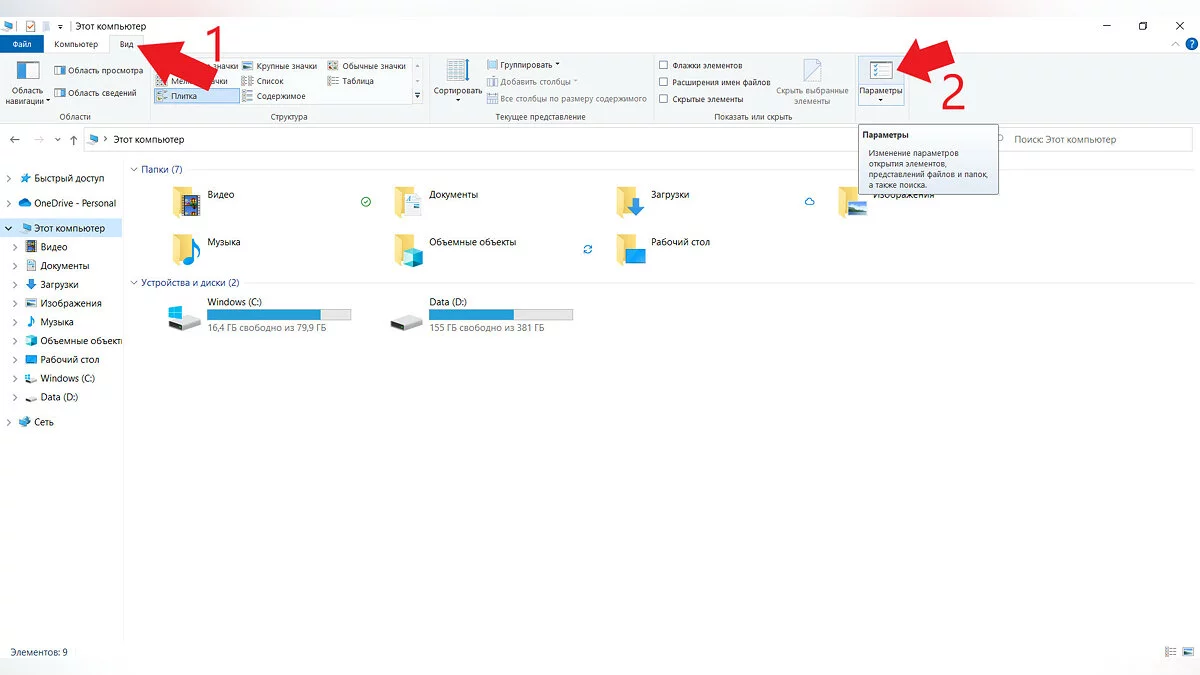
Task: Choose the Содержимое content layout
Action: pyautogui.click(x=274, y=96)
